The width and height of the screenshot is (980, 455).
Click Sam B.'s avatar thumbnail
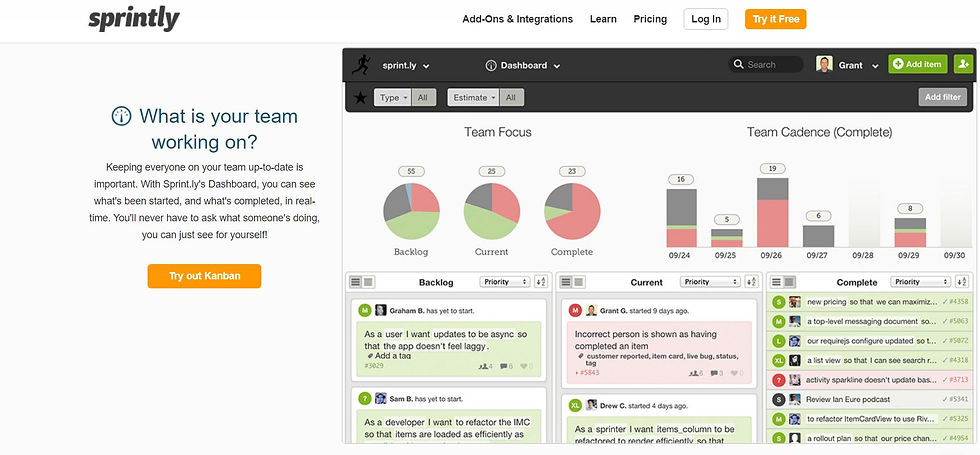[x=380, y=398]
